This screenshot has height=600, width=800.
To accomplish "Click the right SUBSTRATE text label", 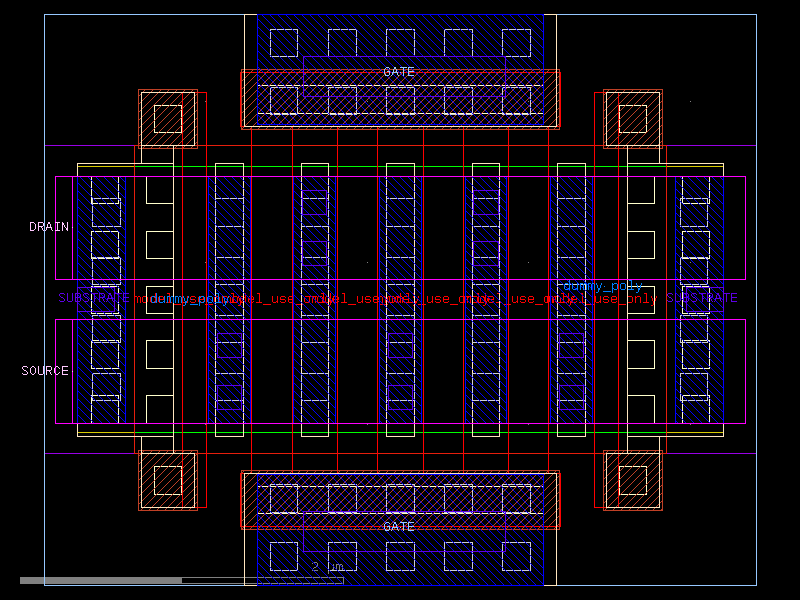I will [706, 296].
